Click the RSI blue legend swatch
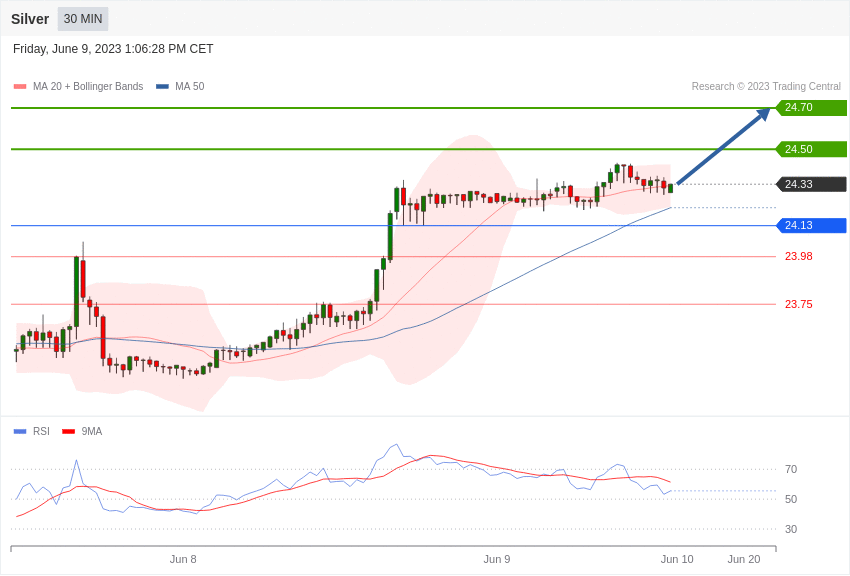The height and width of the screenshot is (576, 850). (x=20, y=432)
